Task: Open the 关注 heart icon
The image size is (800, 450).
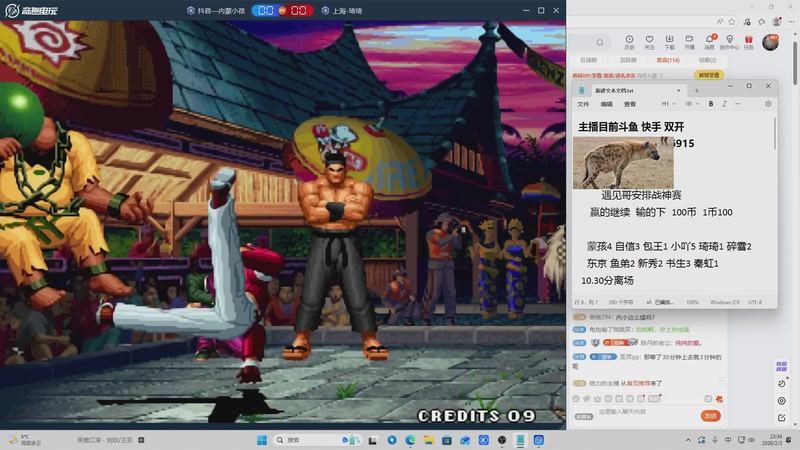Action: pyautogui.click(x=649, y=42)
